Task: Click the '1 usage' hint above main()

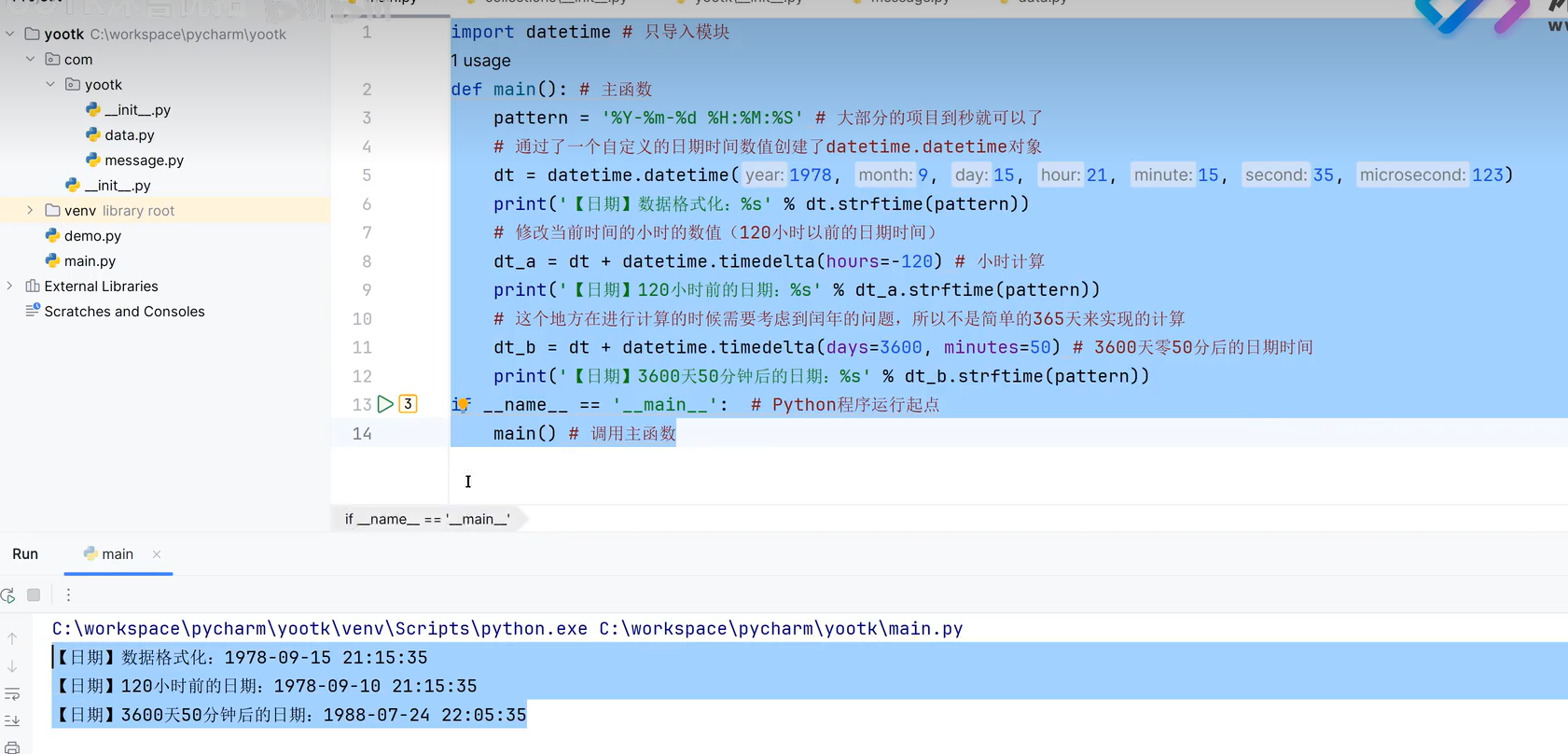Action: [480, 61]
